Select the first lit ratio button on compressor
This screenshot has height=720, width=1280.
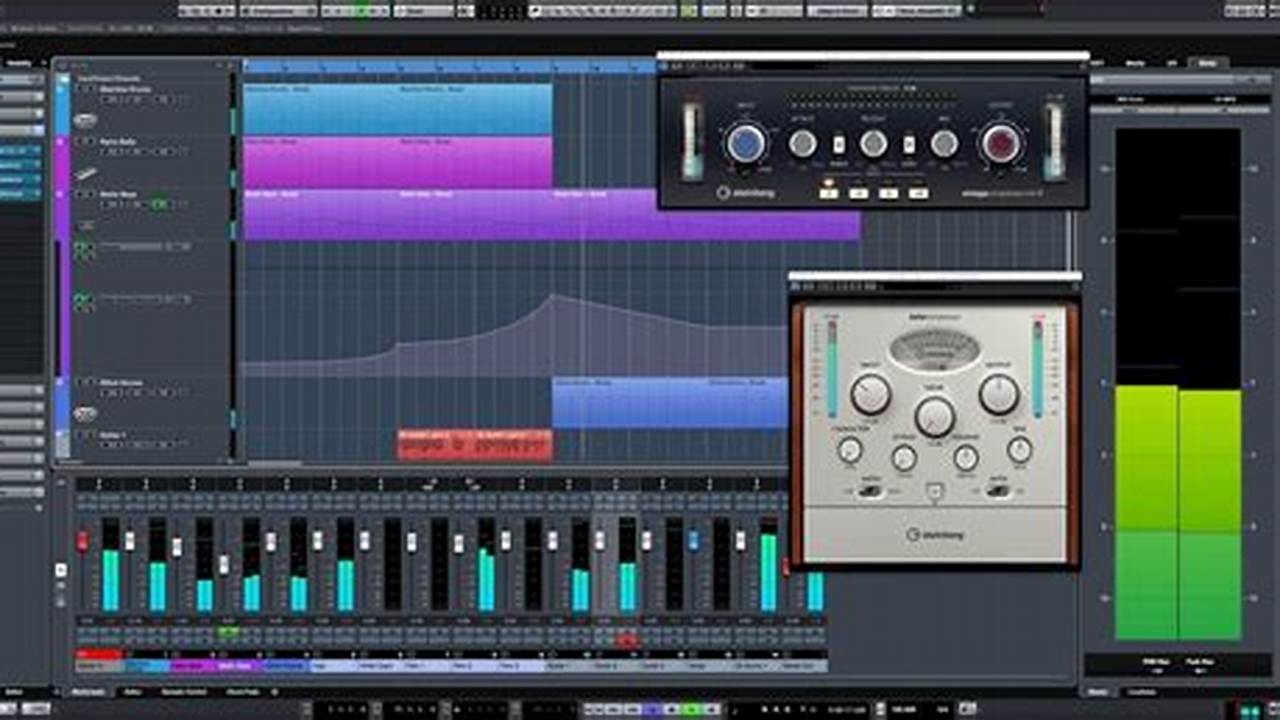point(829,193)
